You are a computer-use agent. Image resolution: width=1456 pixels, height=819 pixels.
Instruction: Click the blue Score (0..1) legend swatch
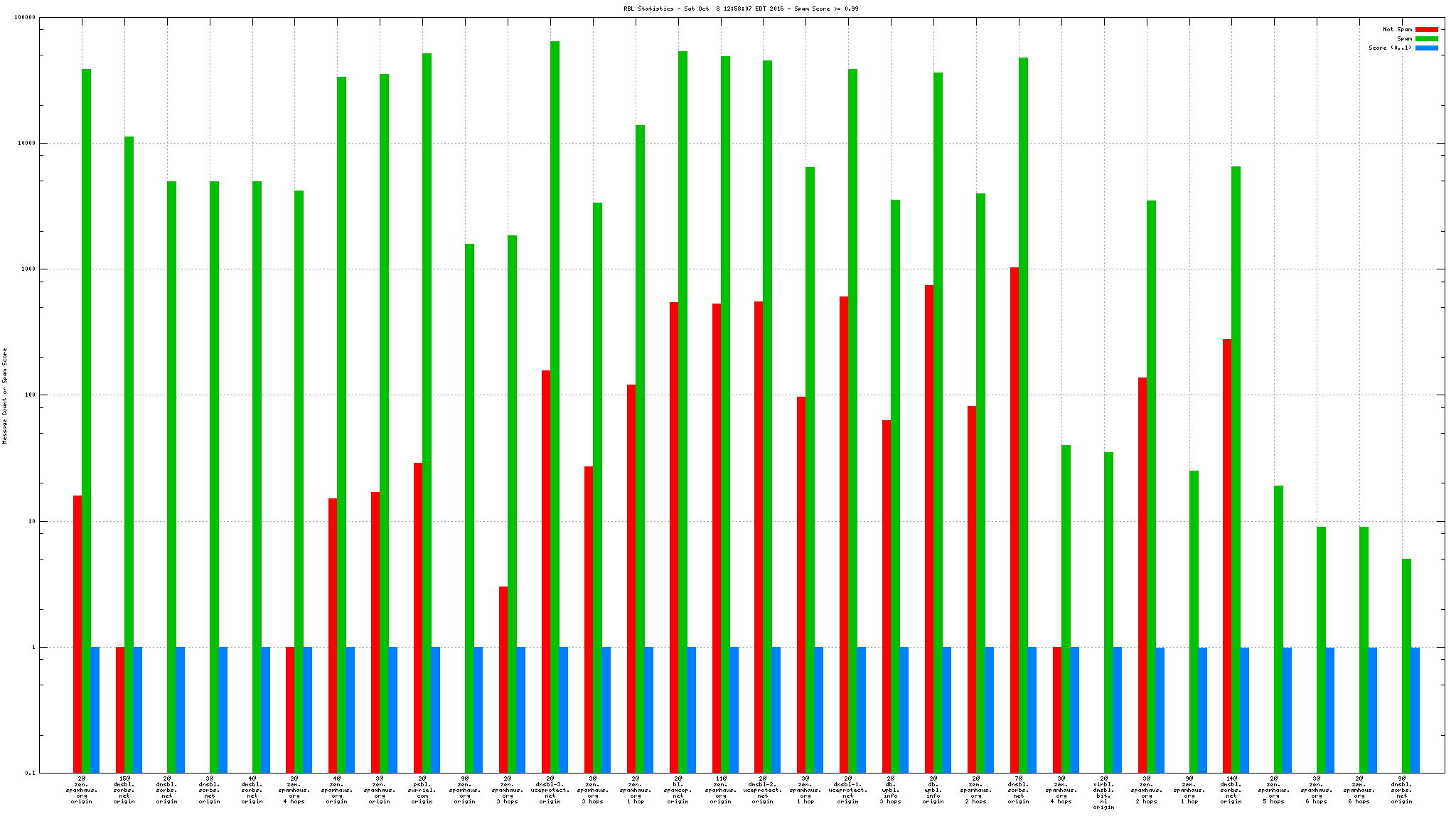pos(1426,48)
